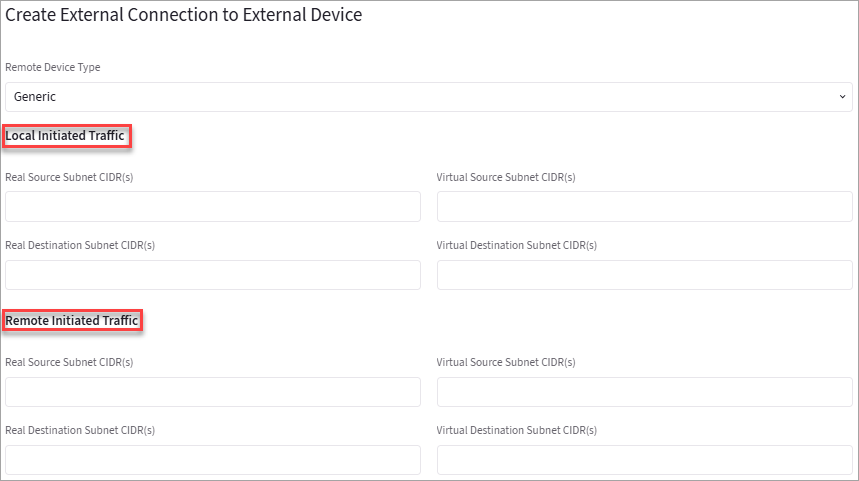Focus Virtual Destination Subnet field under Local Initiated Traffic
This screenshot has width=859, height=481.
pos(644,275)
